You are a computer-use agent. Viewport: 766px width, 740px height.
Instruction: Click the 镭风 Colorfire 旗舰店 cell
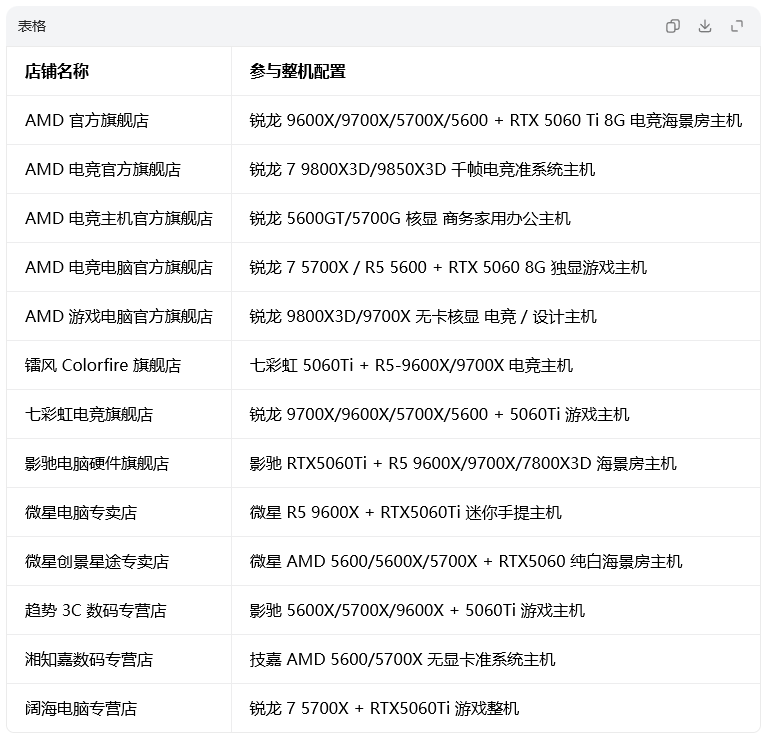click(x=103, y=365)
